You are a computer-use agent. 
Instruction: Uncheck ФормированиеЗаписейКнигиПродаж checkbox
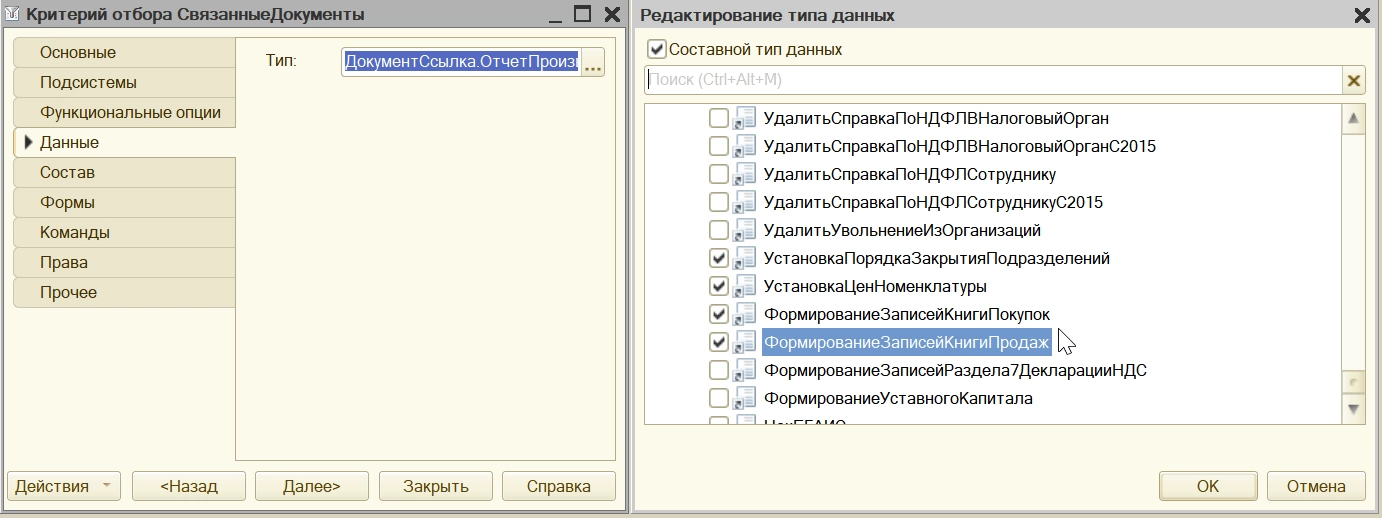718,342
